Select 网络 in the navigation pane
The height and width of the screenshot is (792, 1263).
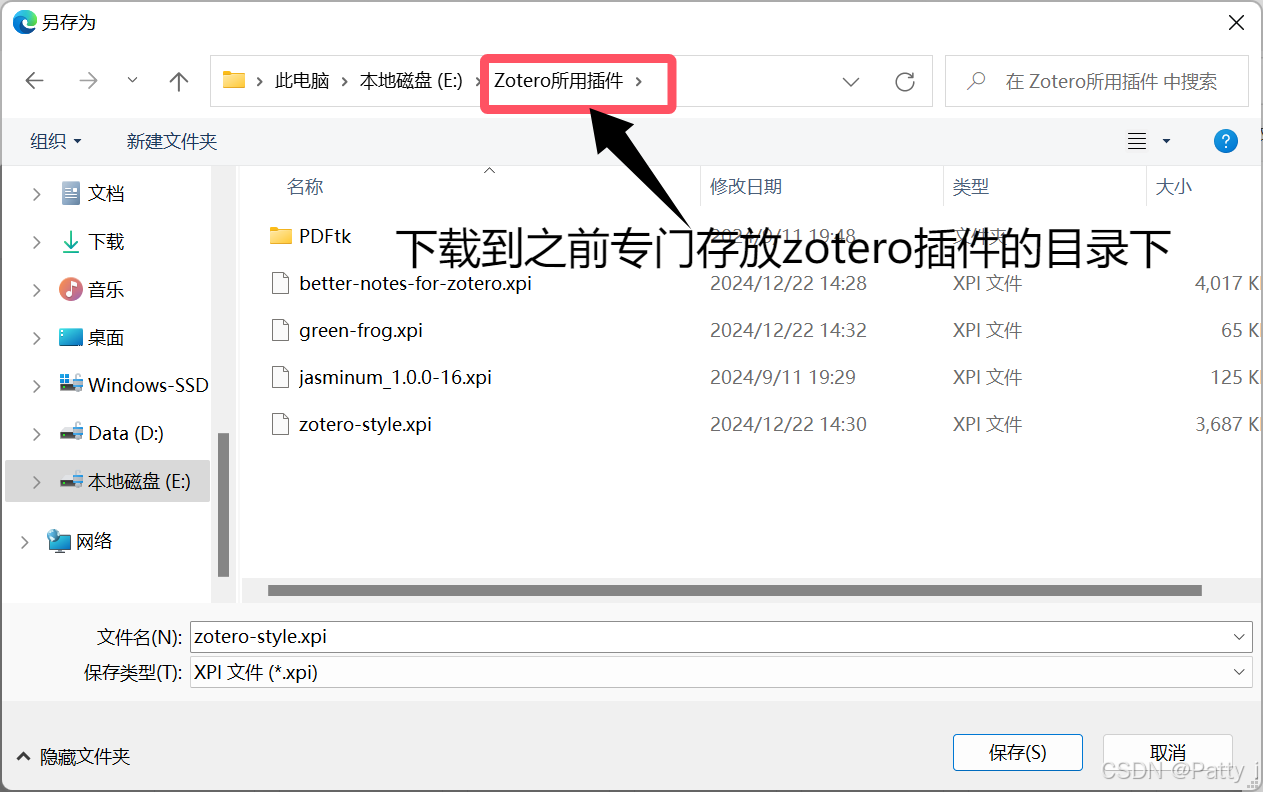click(x=94, y=541)
